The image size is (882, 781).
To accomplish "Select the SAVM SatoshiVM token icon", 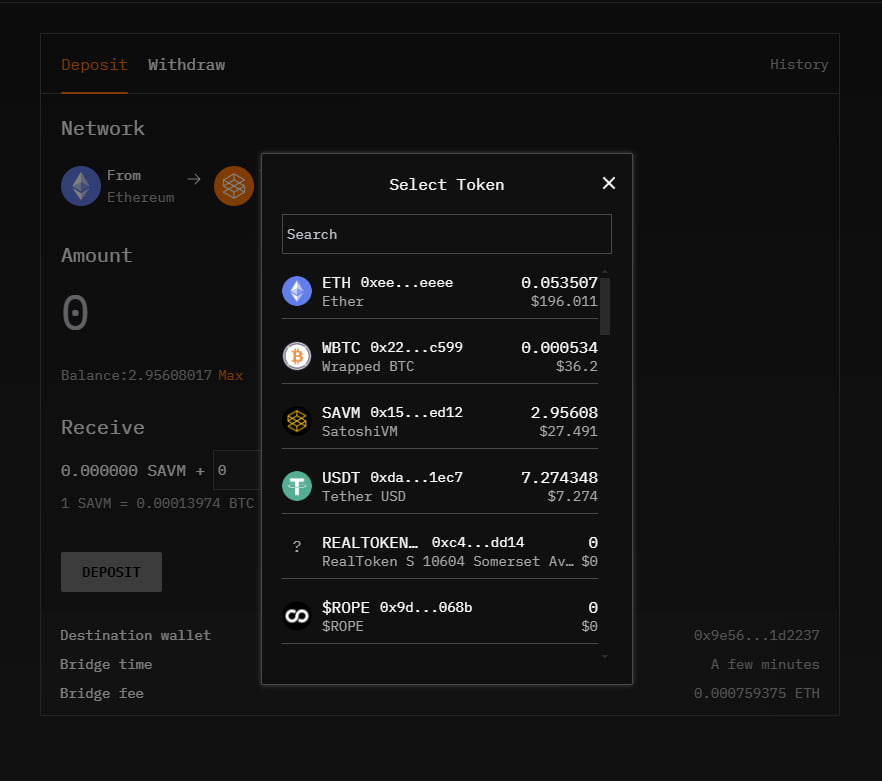I will tap(297, 421).
